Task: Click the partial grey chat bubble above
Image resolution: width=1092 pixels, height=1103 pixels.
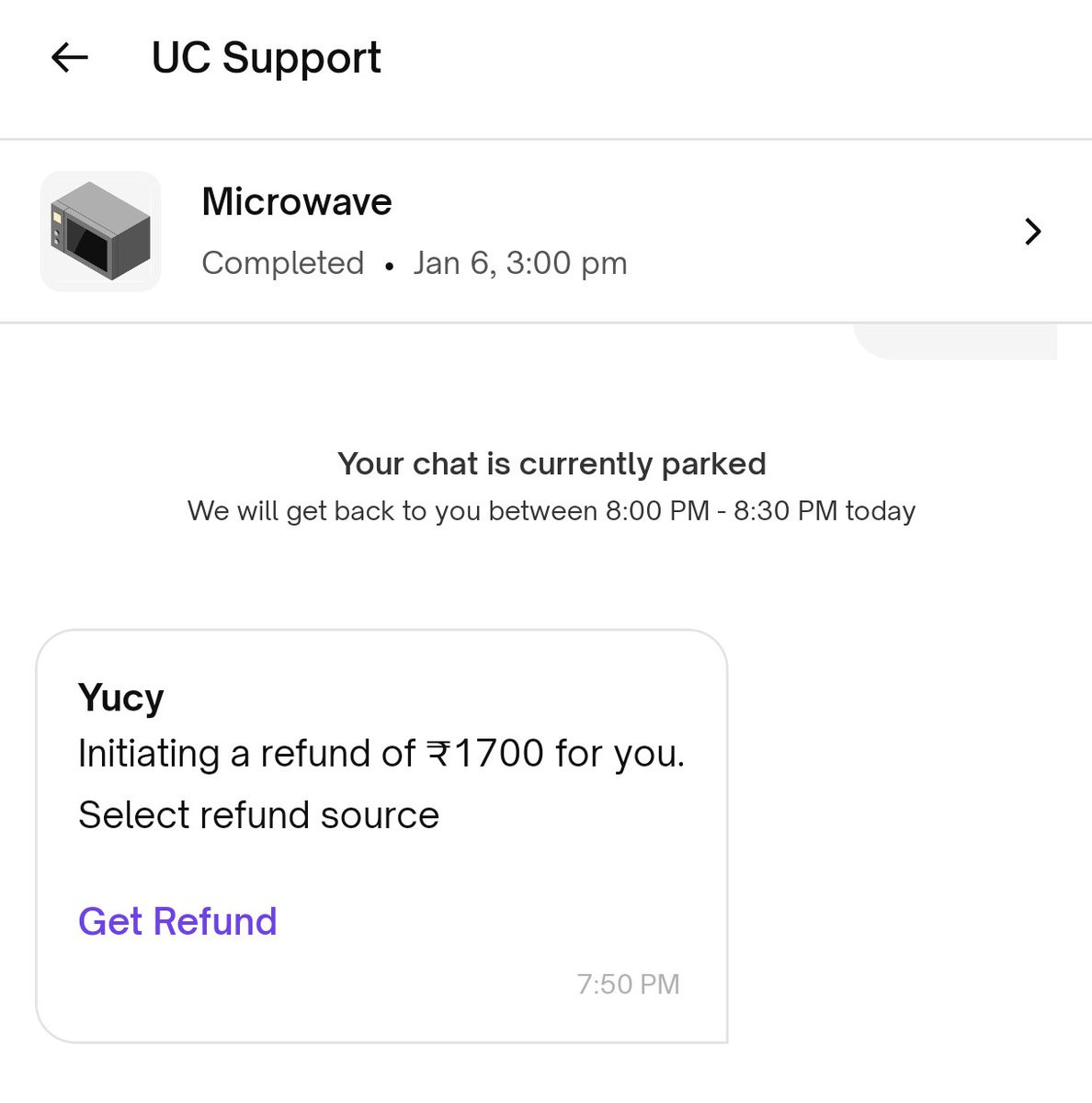Action: tap(956, 341)
